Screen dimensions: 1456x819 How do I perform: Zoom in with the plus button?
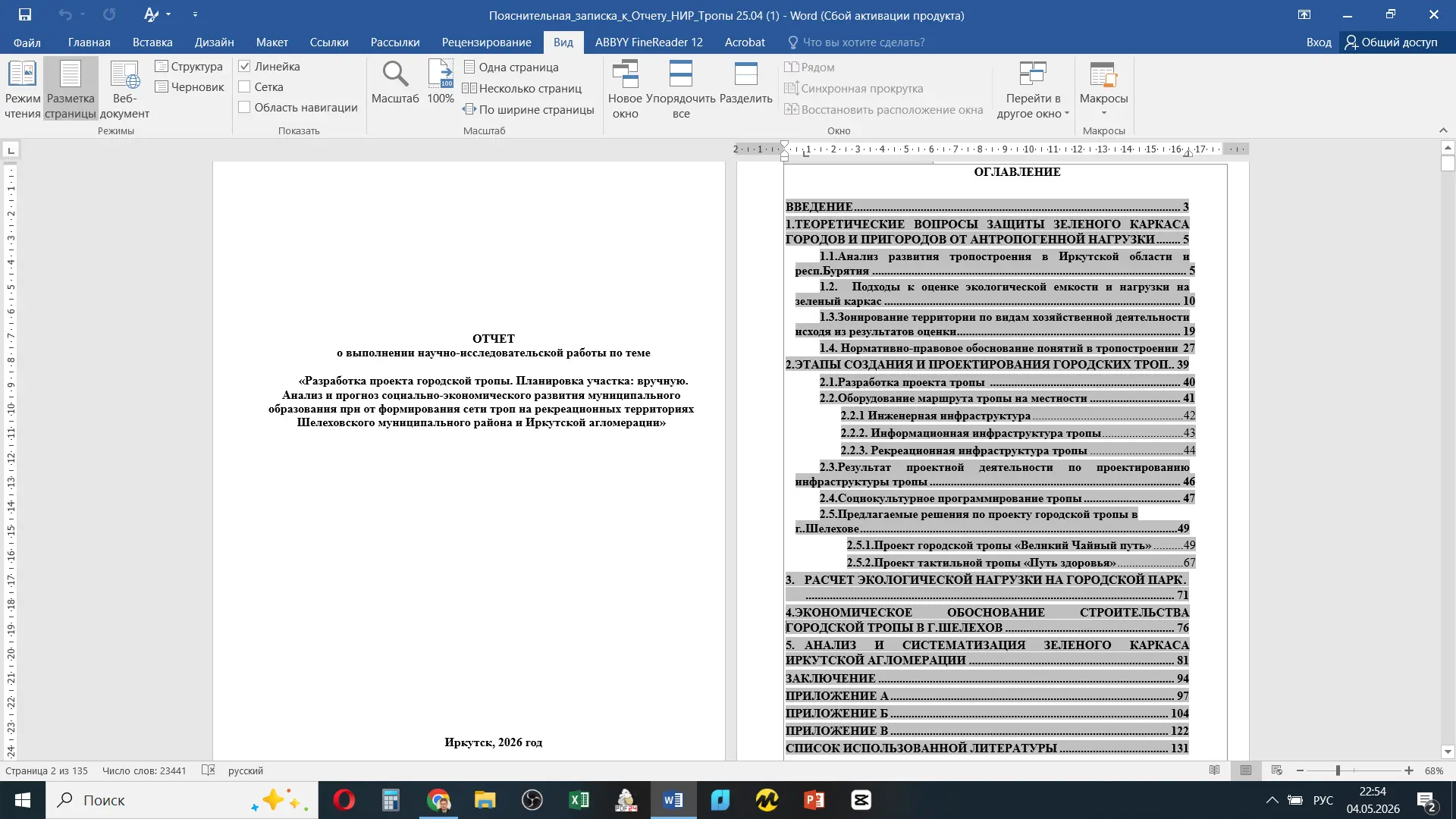[x=1409, y=770]
